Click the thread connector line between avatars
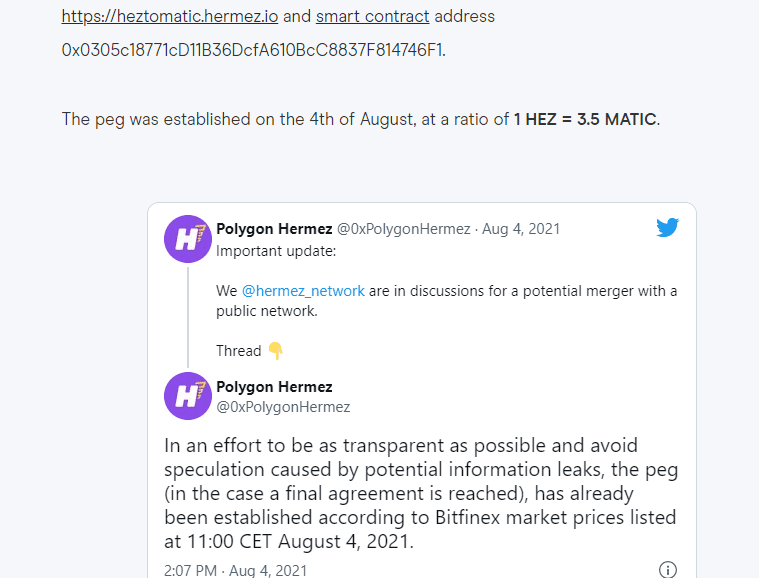759x578 pixels. point(188,318)
